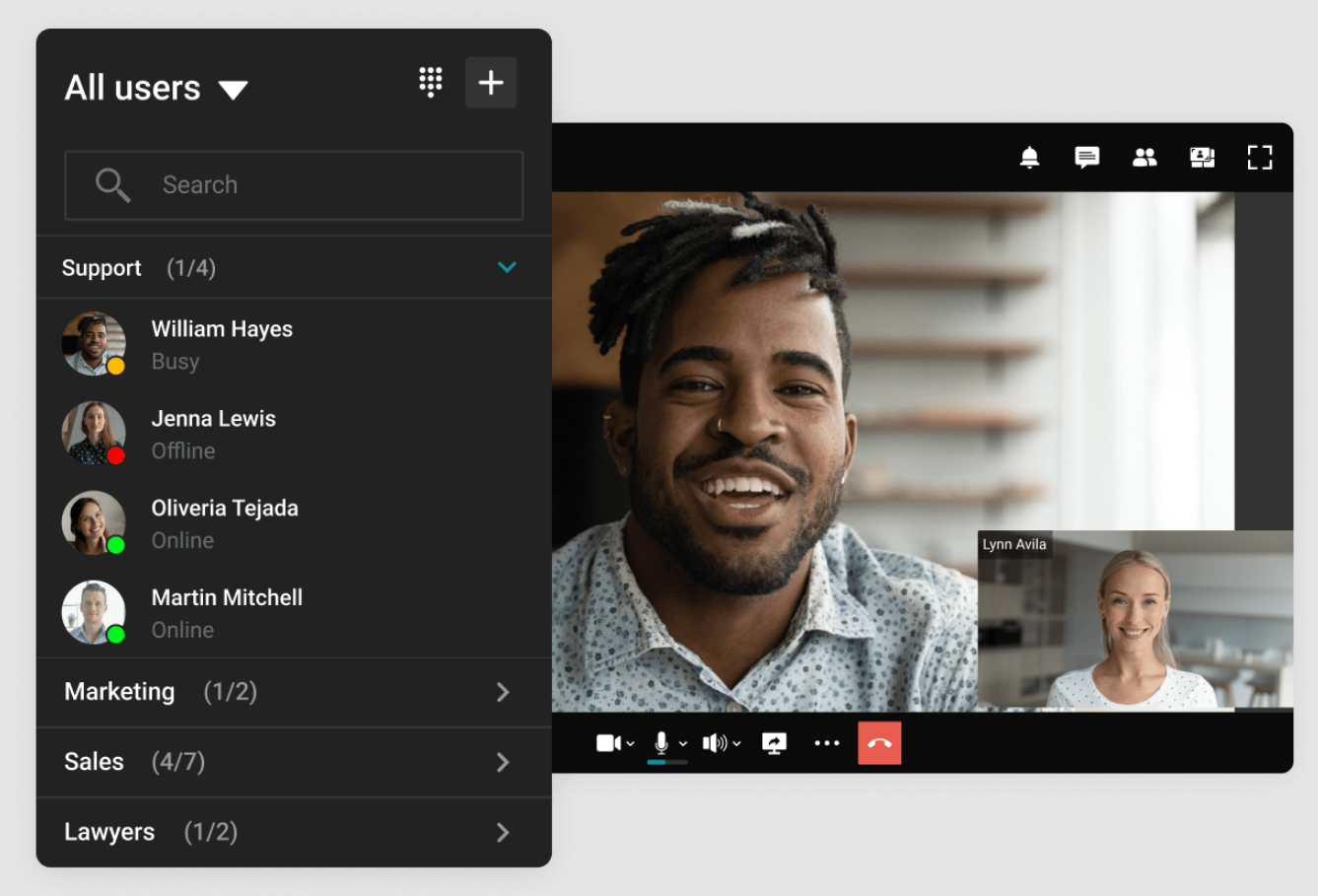Select William Hayes in the user list

tap(294, 344)
